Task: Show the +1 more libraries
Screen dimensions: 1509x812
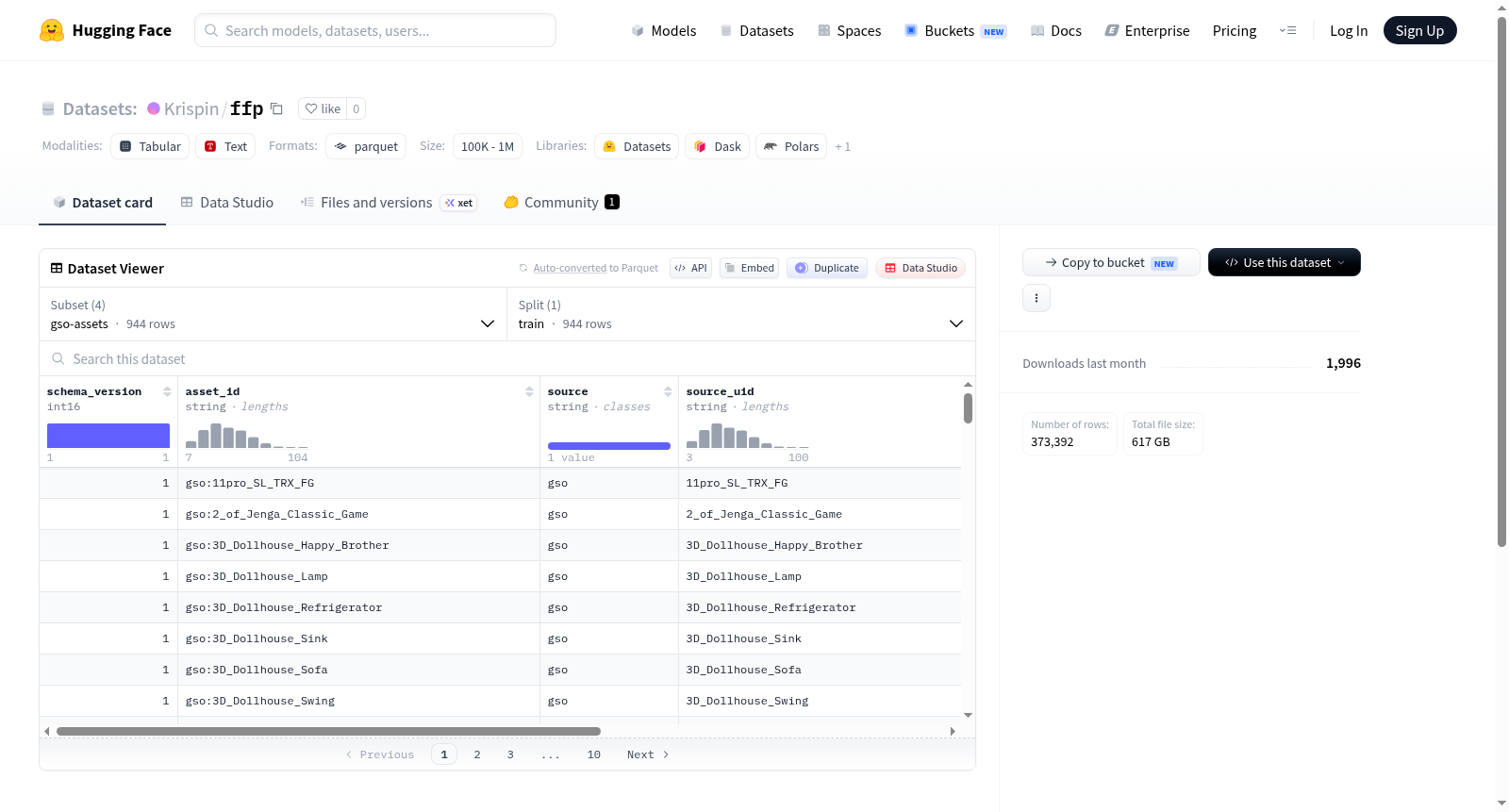Action: [842, 146]
